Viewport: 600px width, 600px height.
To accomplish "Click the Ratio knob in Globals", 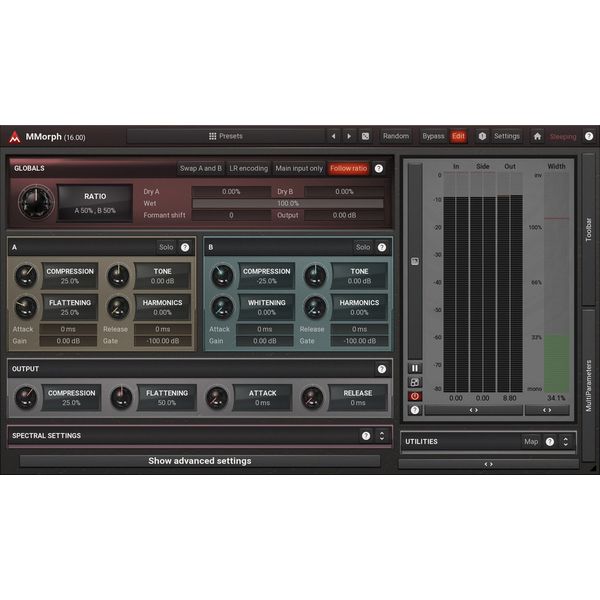I will 36,202.
